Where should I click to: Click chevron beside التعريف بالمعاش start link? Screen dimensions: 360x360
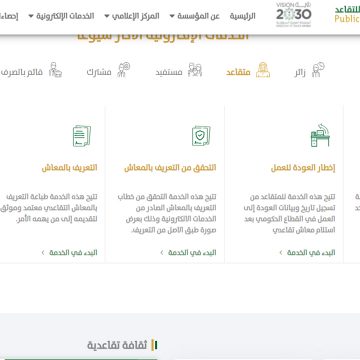pyautogui.click(x=43, y=253)
